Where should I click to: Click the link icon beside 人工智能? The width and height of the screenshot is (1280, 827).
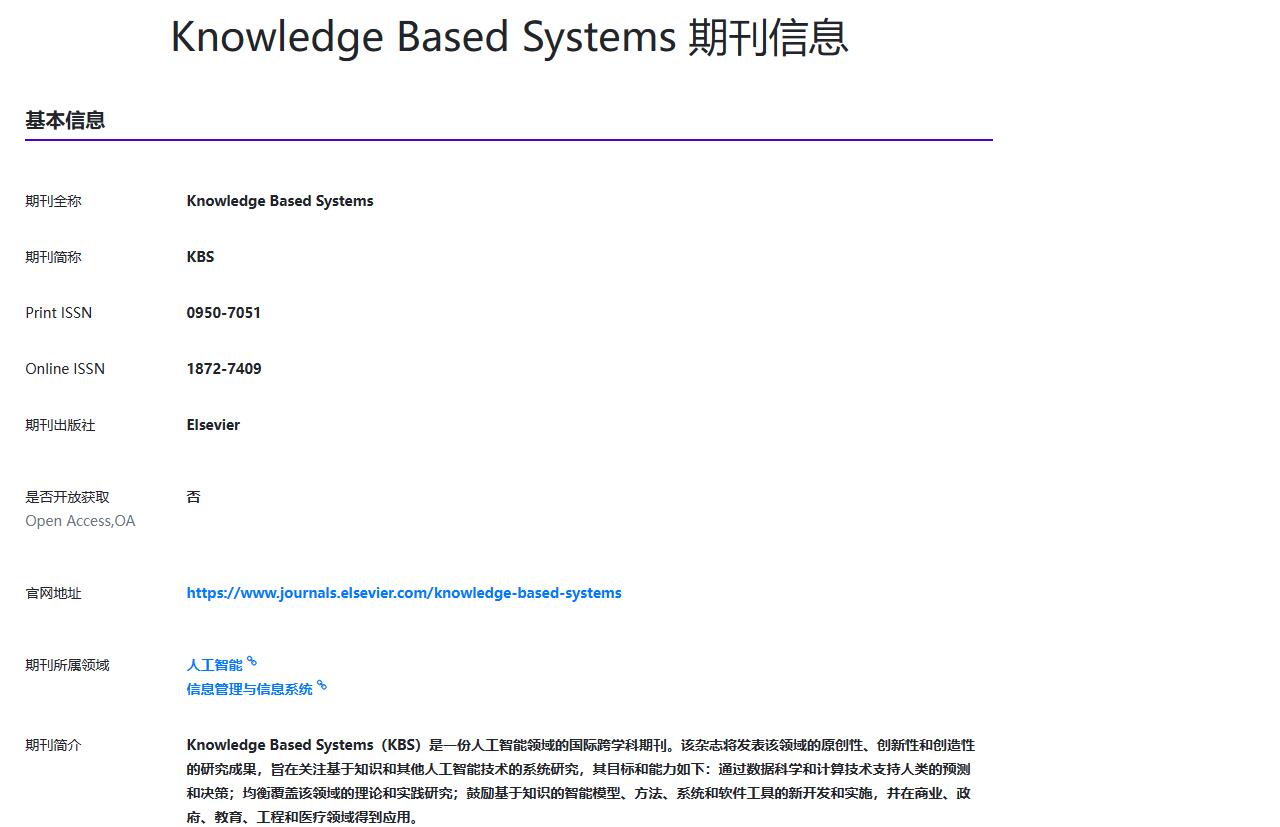(x=252, y=660)
